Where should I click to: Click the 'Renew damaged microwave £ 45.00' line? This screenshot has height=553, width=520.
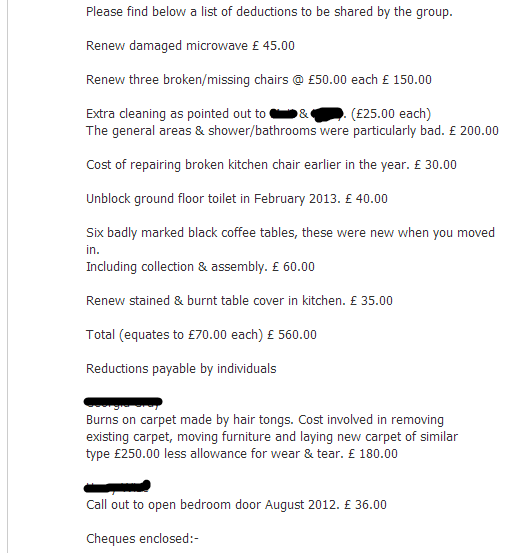coord(190,46)
